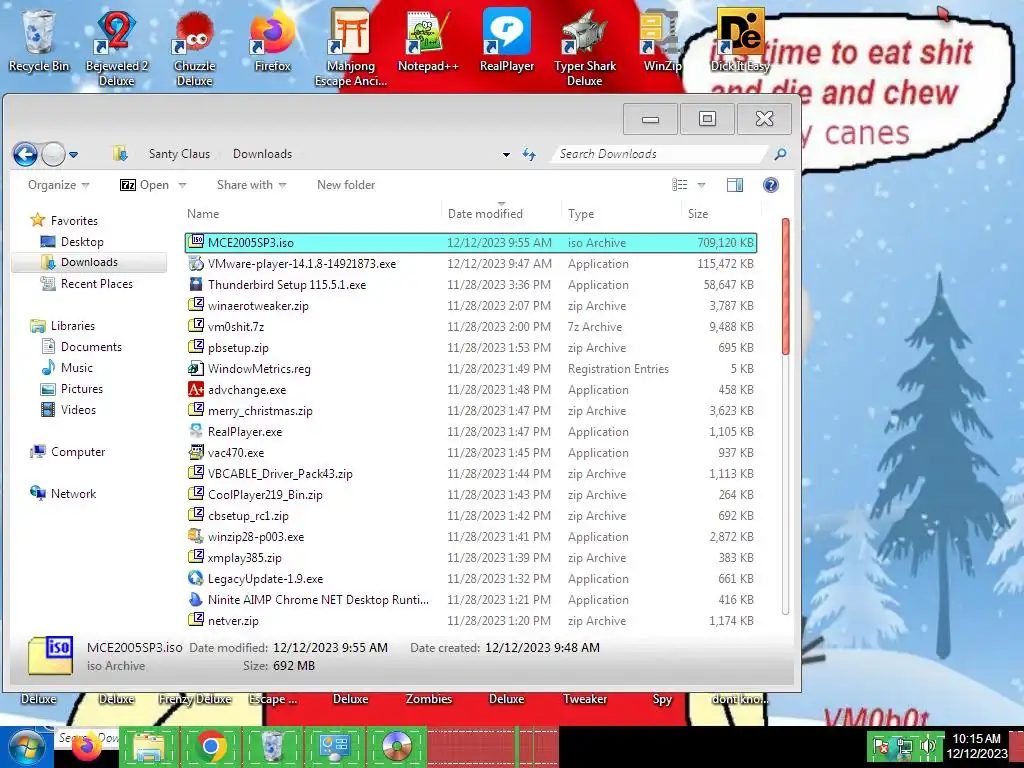Click the Open button with 7z icon
The width and height of the screenshot is (1024, 768).
pos(144,185)
